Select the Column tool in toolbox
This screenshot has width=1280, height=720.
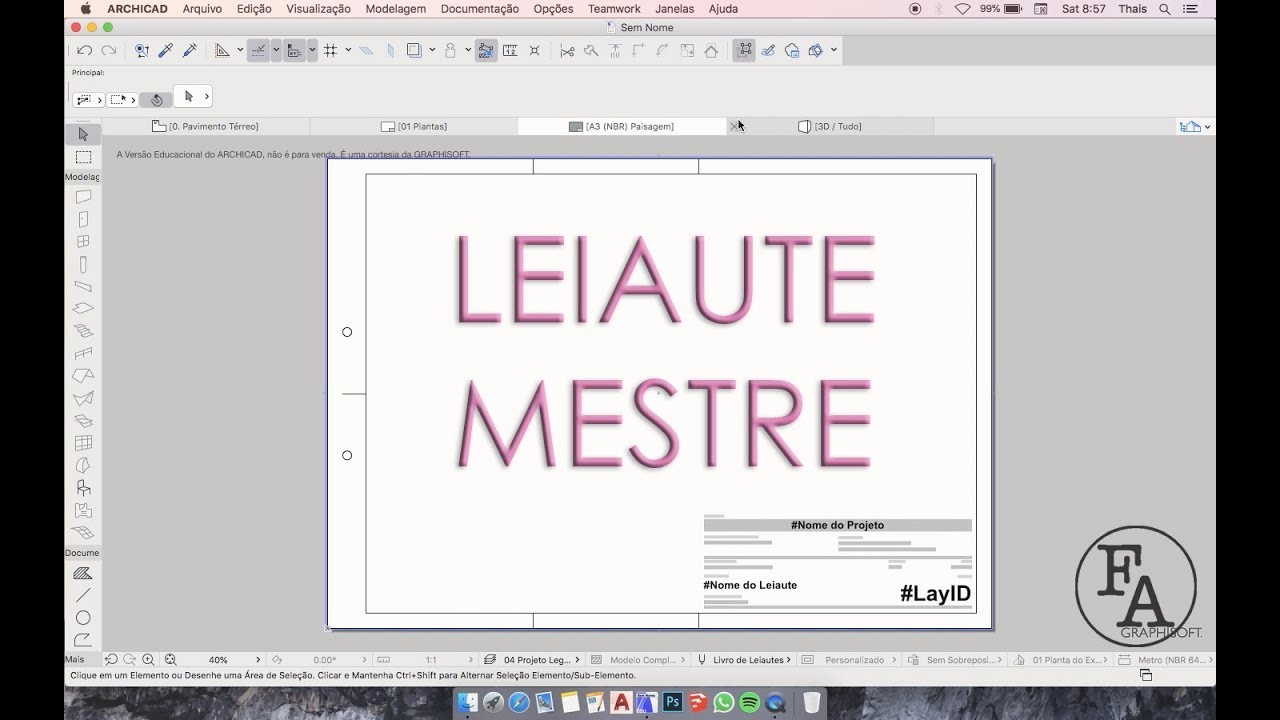(x=83, y=265)
